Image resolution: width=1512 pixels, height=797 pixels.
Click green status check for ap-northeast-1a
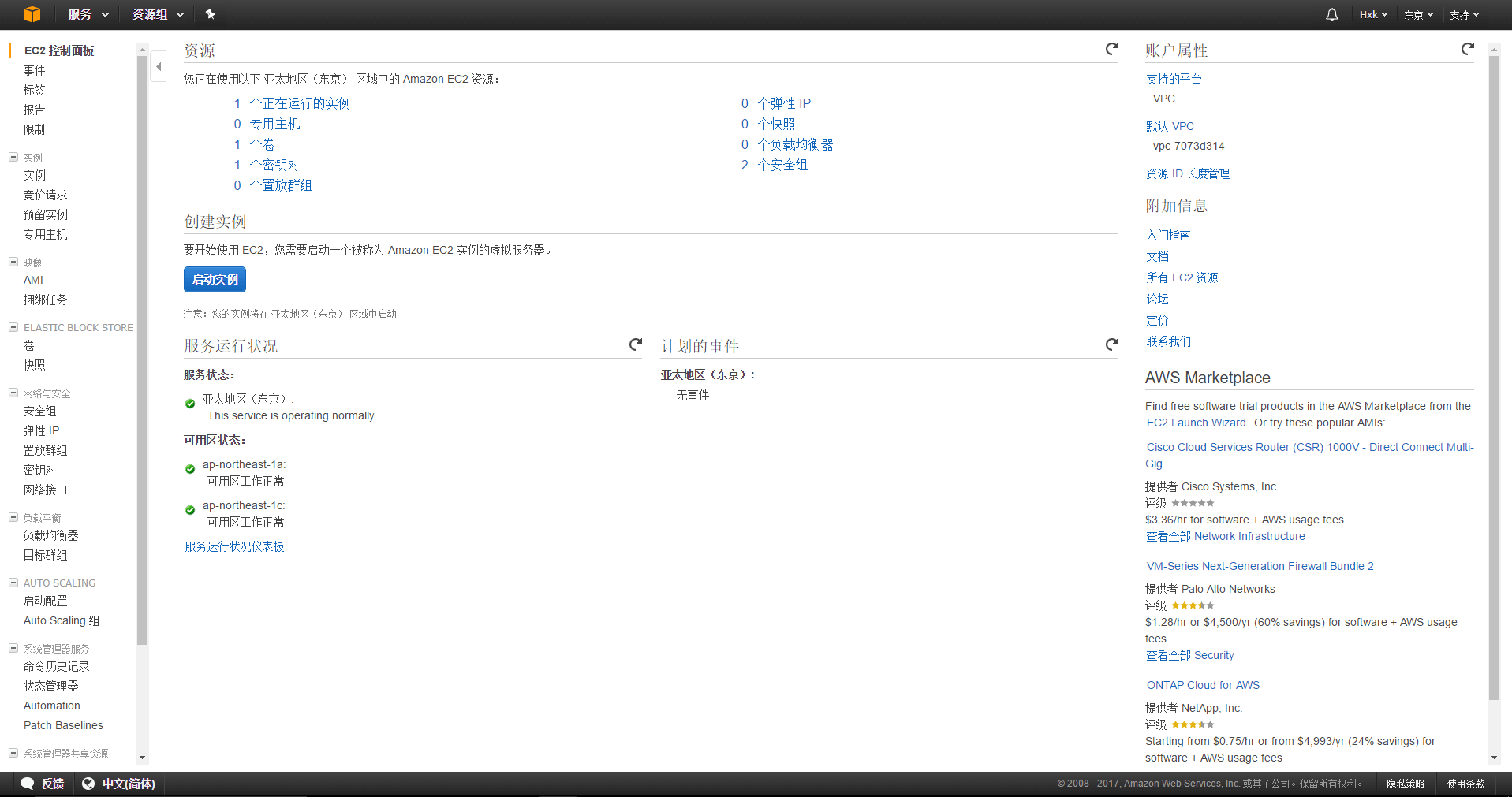click(x=190, y=469)
